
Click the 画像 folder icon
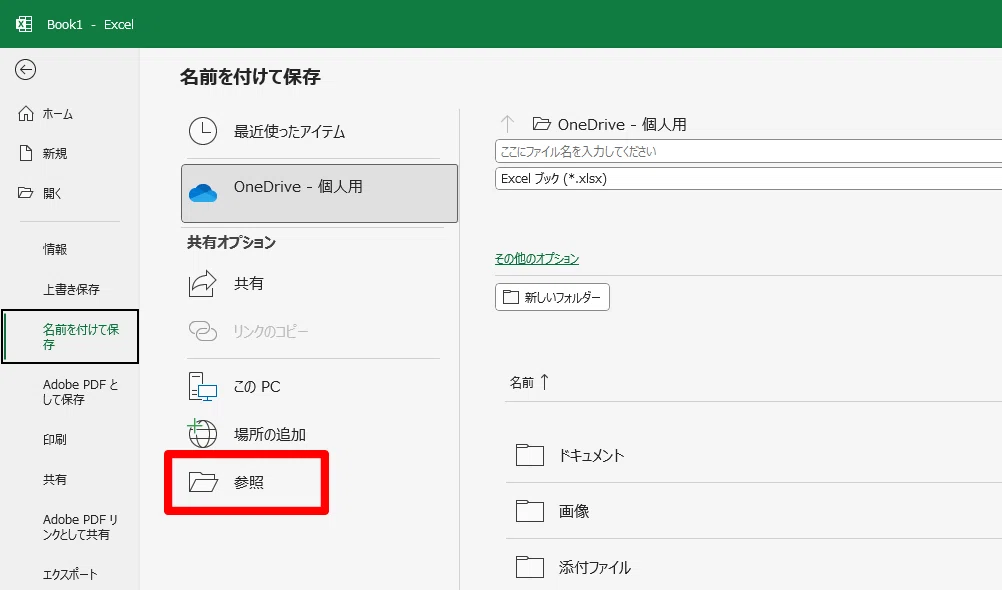(530, 511)
